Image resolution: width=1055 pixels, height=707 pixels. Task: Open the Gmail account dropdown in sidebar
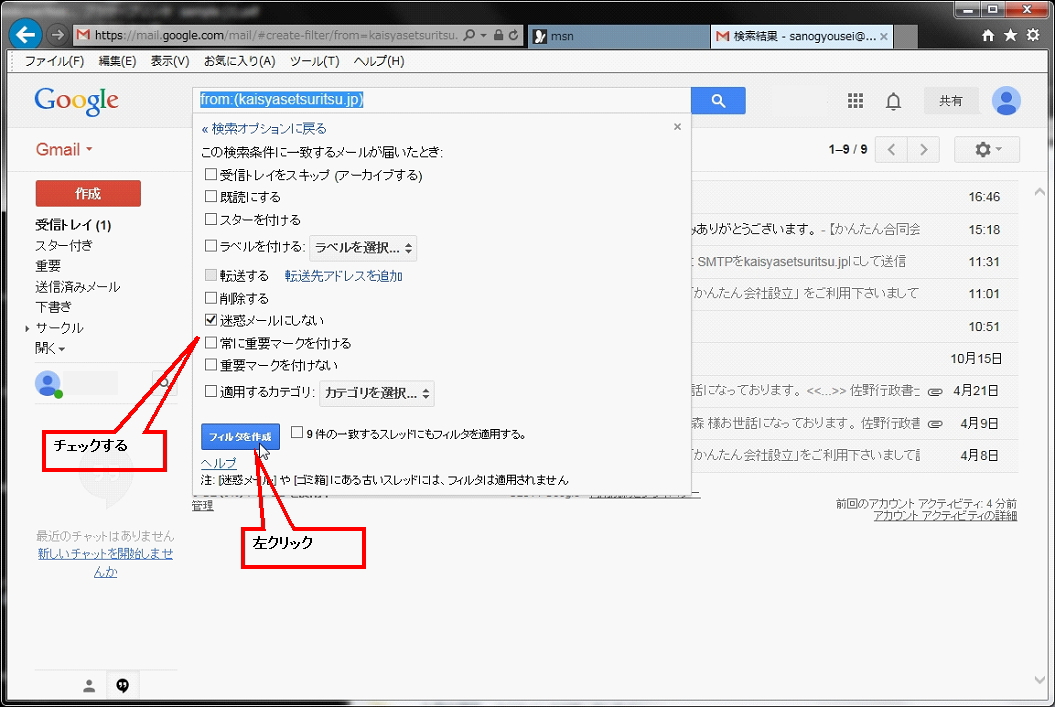63,148
